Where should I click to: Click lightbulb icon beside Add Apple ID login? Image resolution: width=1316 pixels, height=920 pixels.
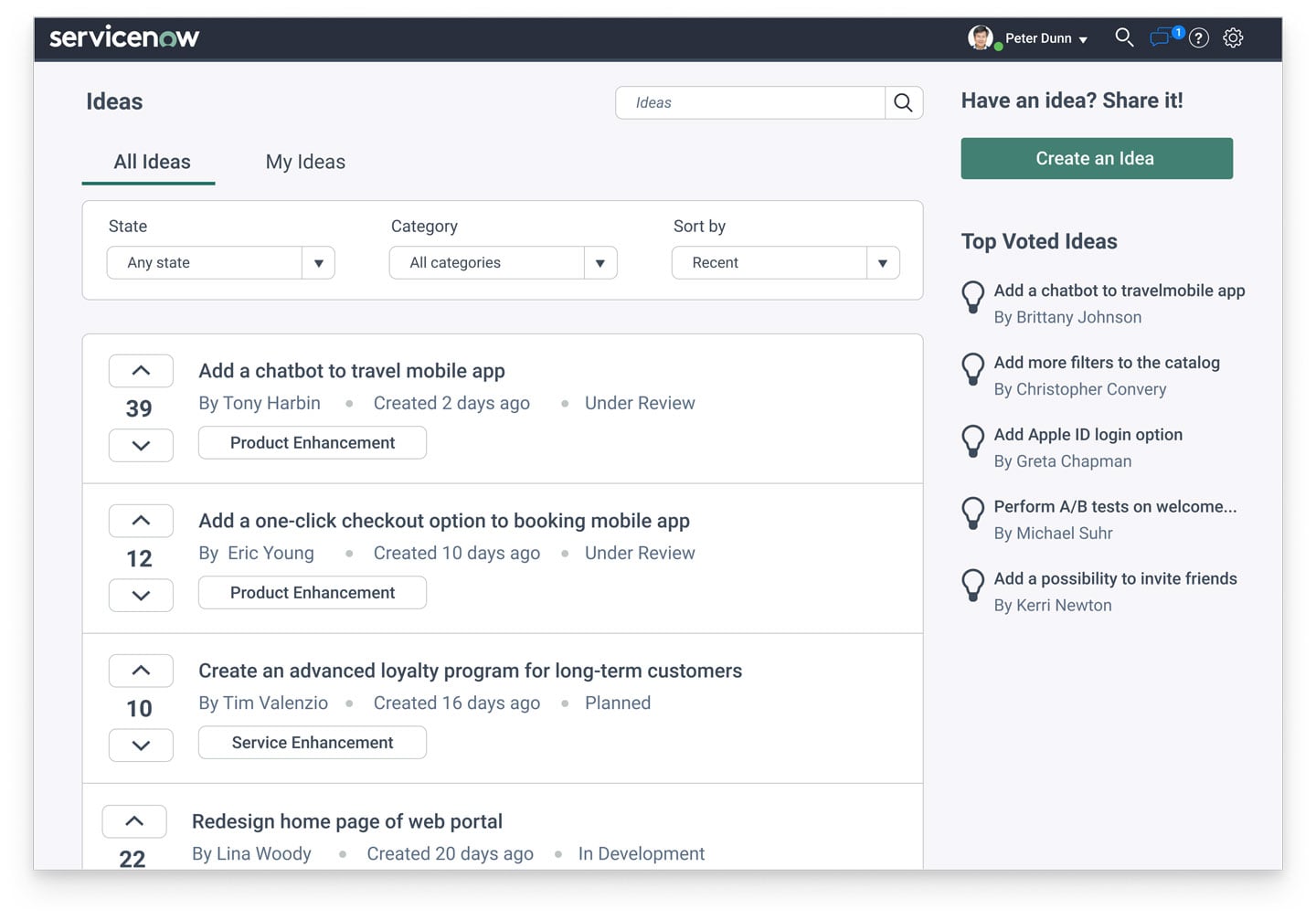[x=973, y=441]
